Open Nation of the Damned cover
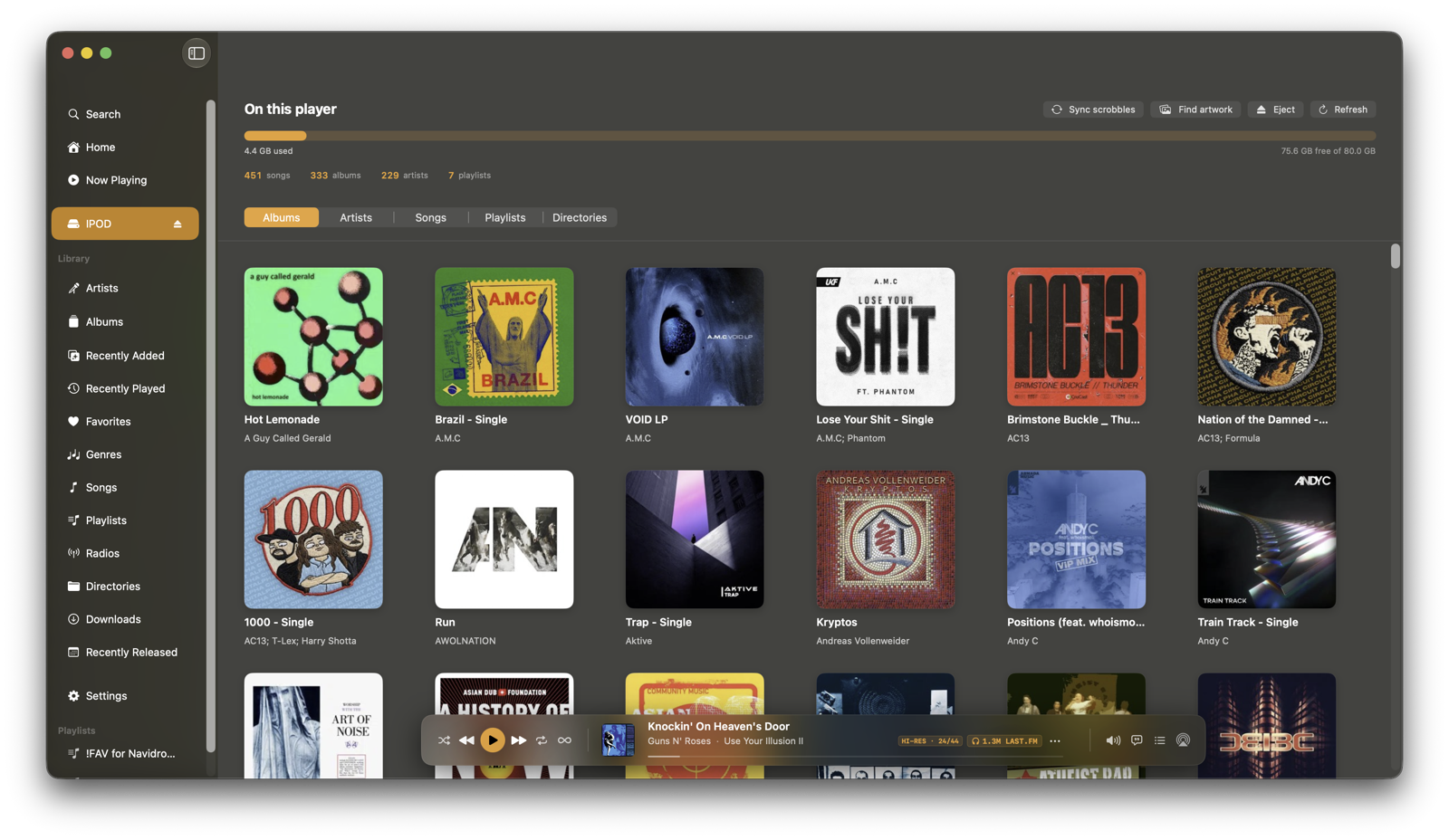 1267,337
